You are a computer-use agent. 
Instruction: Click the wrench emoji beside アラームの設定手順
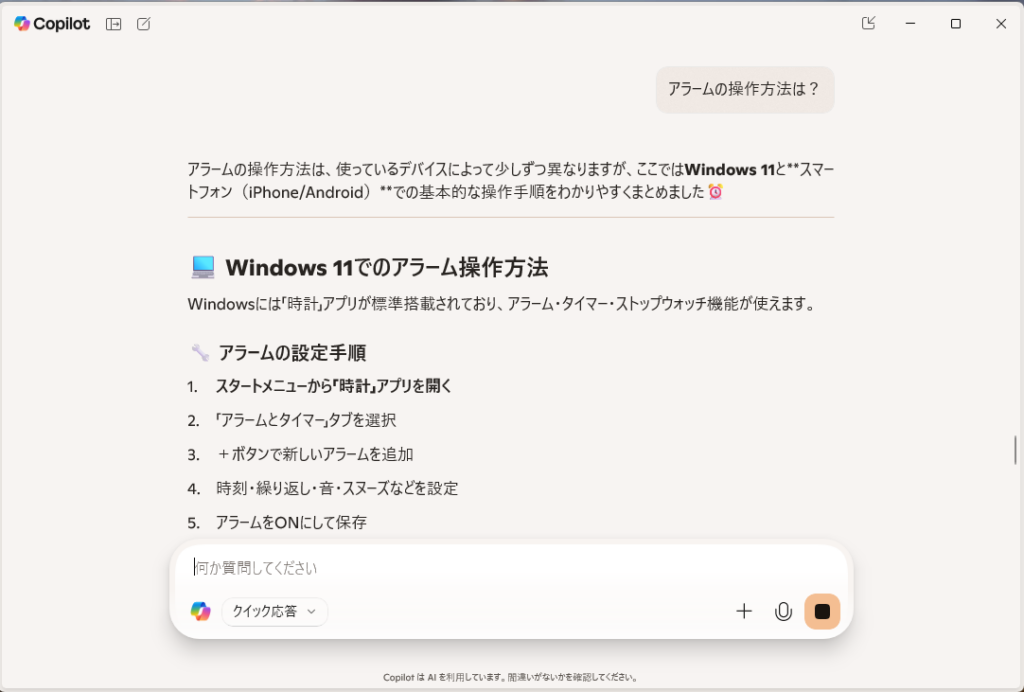200,353
